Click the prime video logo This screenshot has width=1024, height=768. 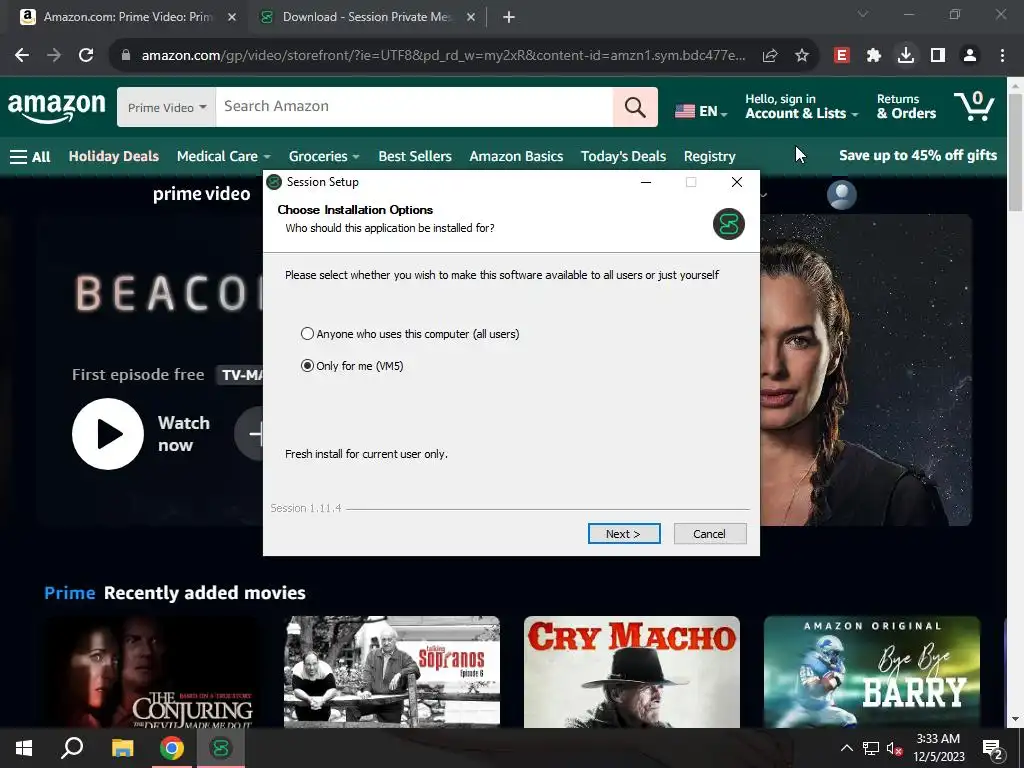point(201,194)
